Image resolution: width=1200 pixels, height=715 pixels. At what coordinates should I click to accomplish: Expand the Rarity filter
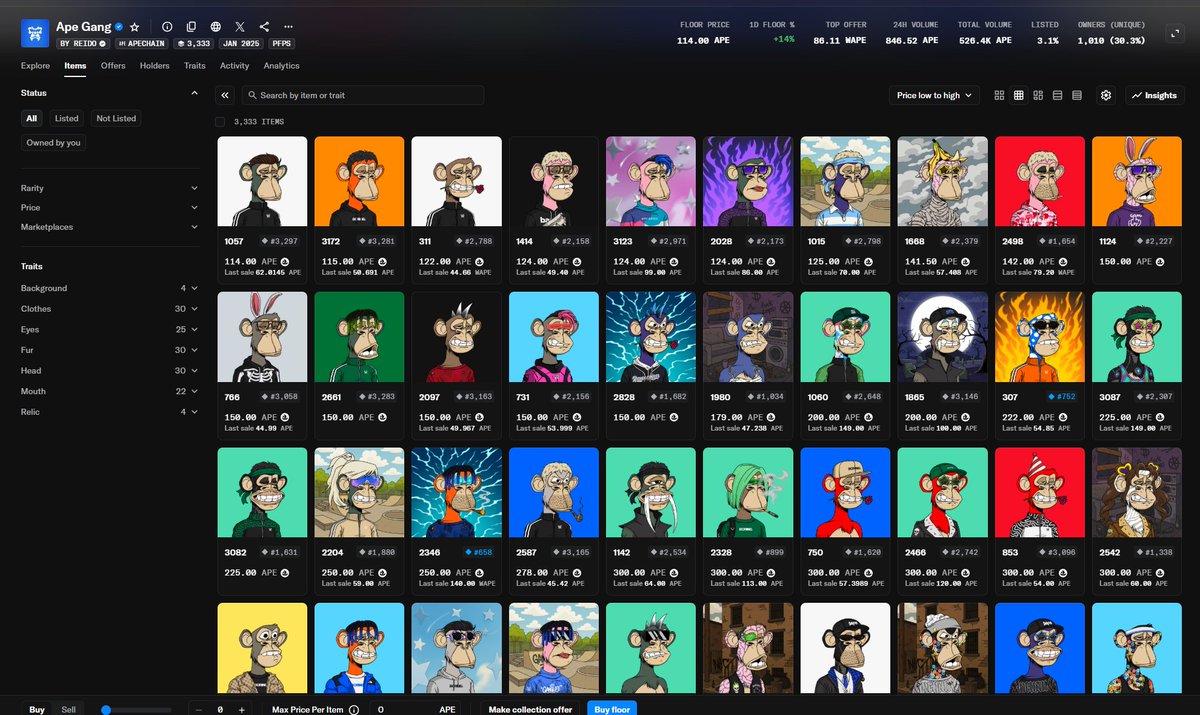click(110, 188)
